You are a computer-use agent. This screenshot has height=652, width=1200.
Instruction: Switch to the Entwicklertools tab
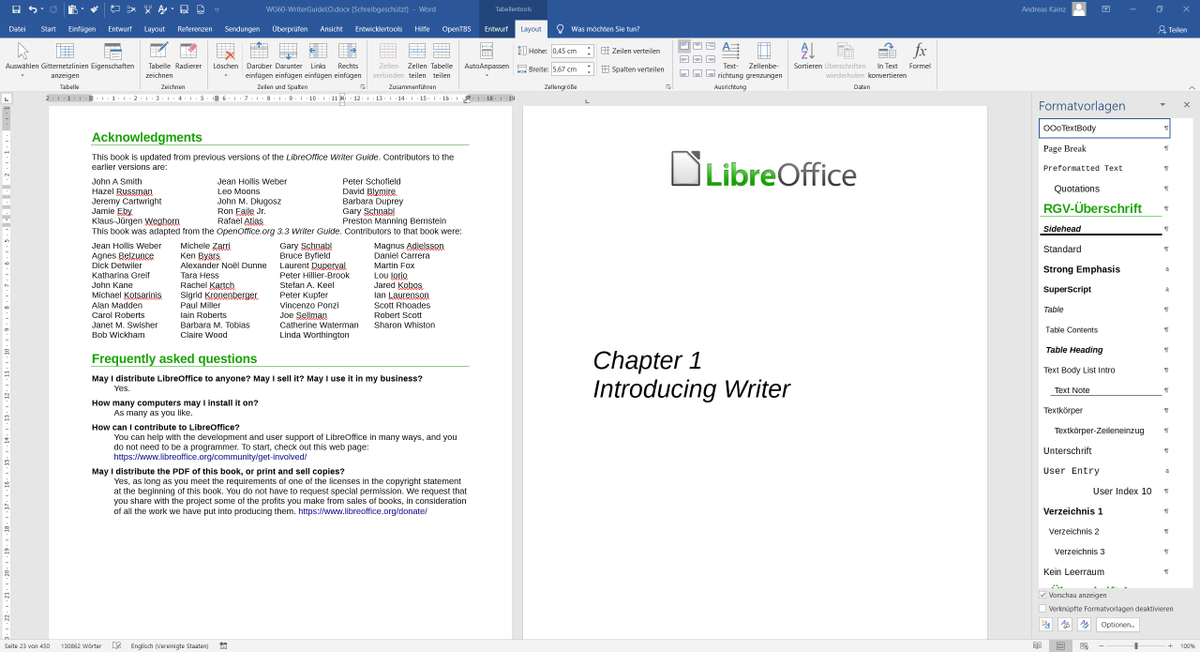pos(378,29)
